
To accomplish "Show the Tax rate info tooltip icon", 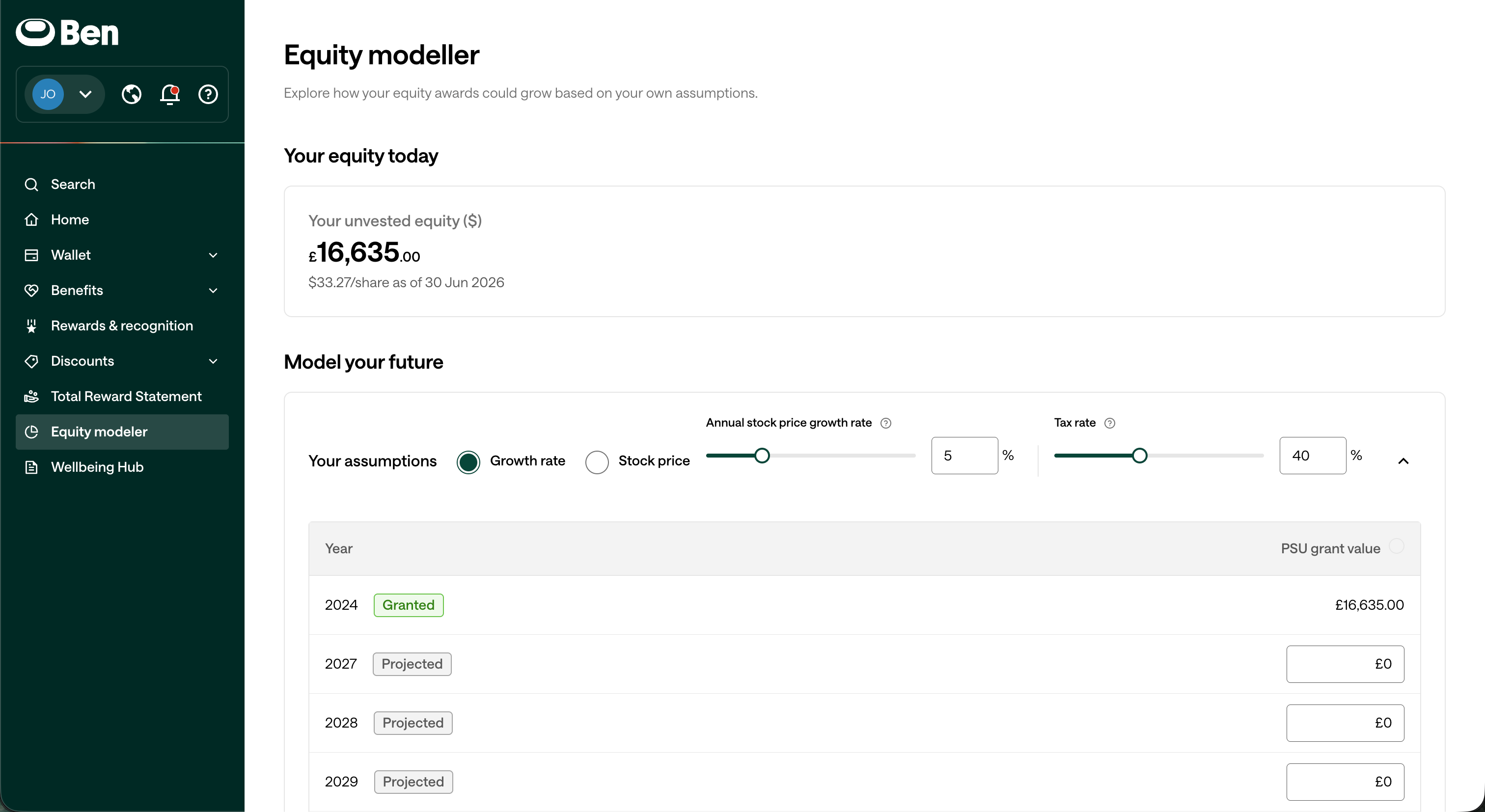I will pos(1110,423).
